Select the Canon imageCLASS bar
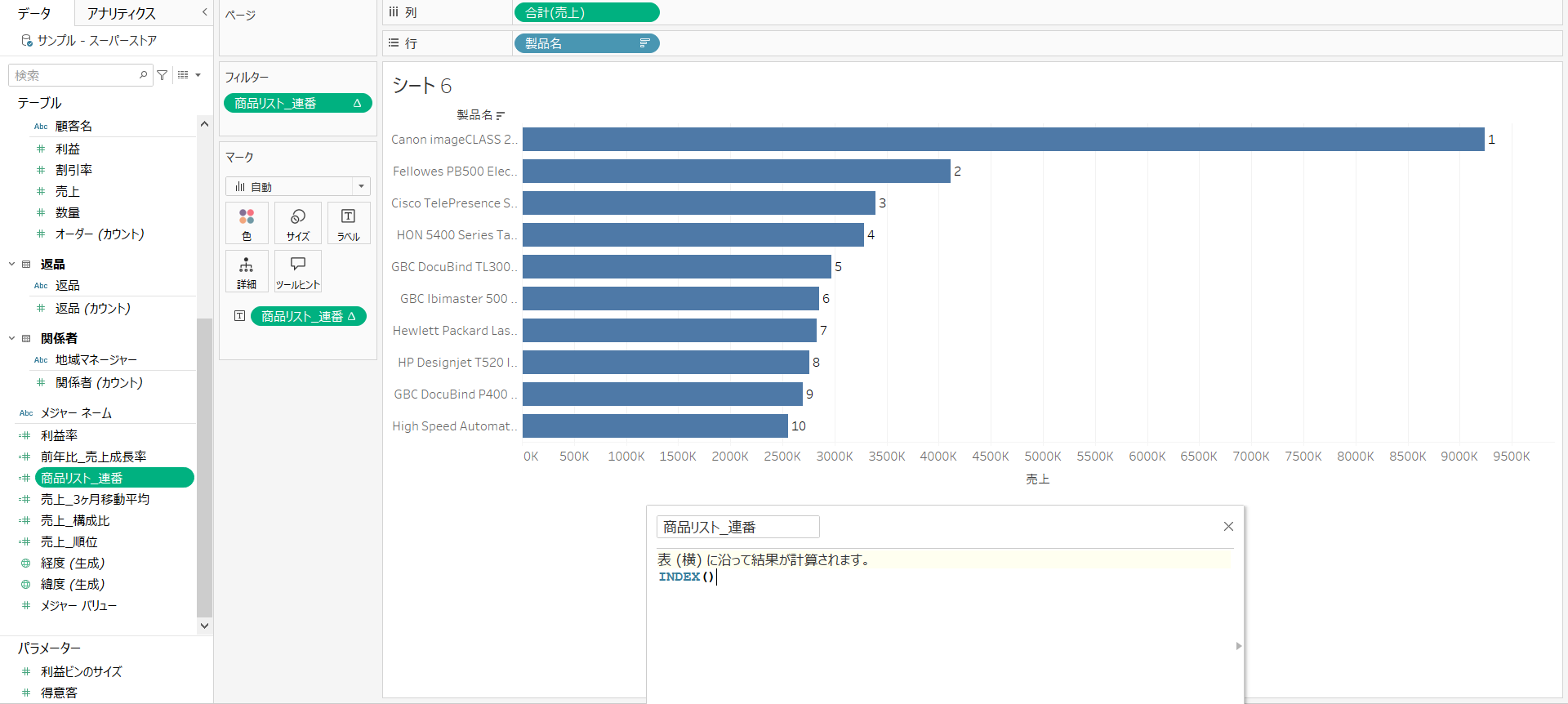The image size is (1568, 704). click(1003, 139)
